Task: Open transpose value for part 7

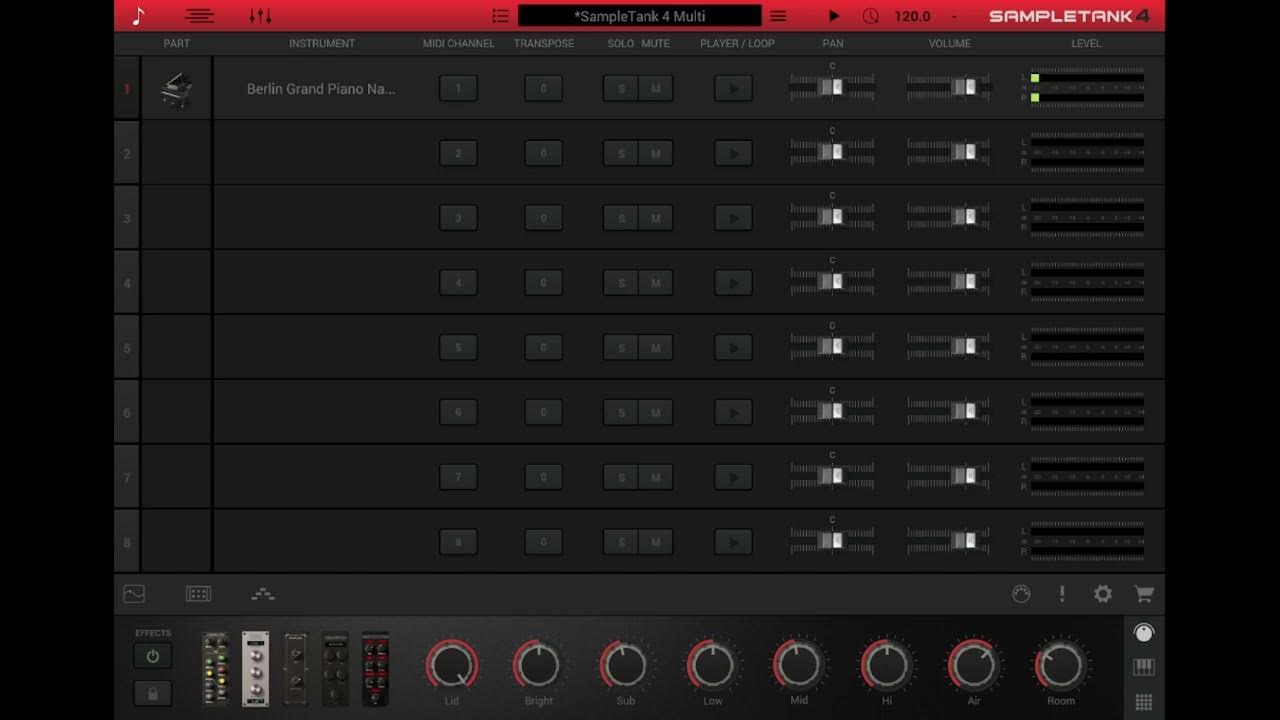Action: coord(543,477)
